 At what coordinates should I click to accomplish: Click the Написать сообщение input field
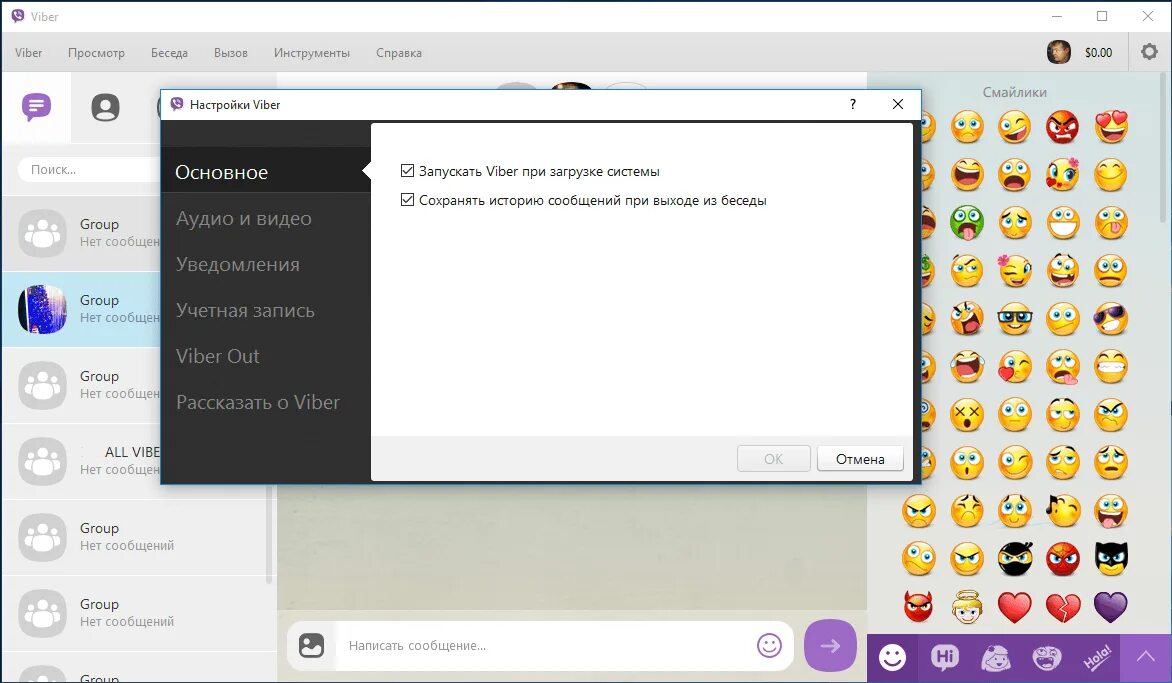click(x=546, y=645)
